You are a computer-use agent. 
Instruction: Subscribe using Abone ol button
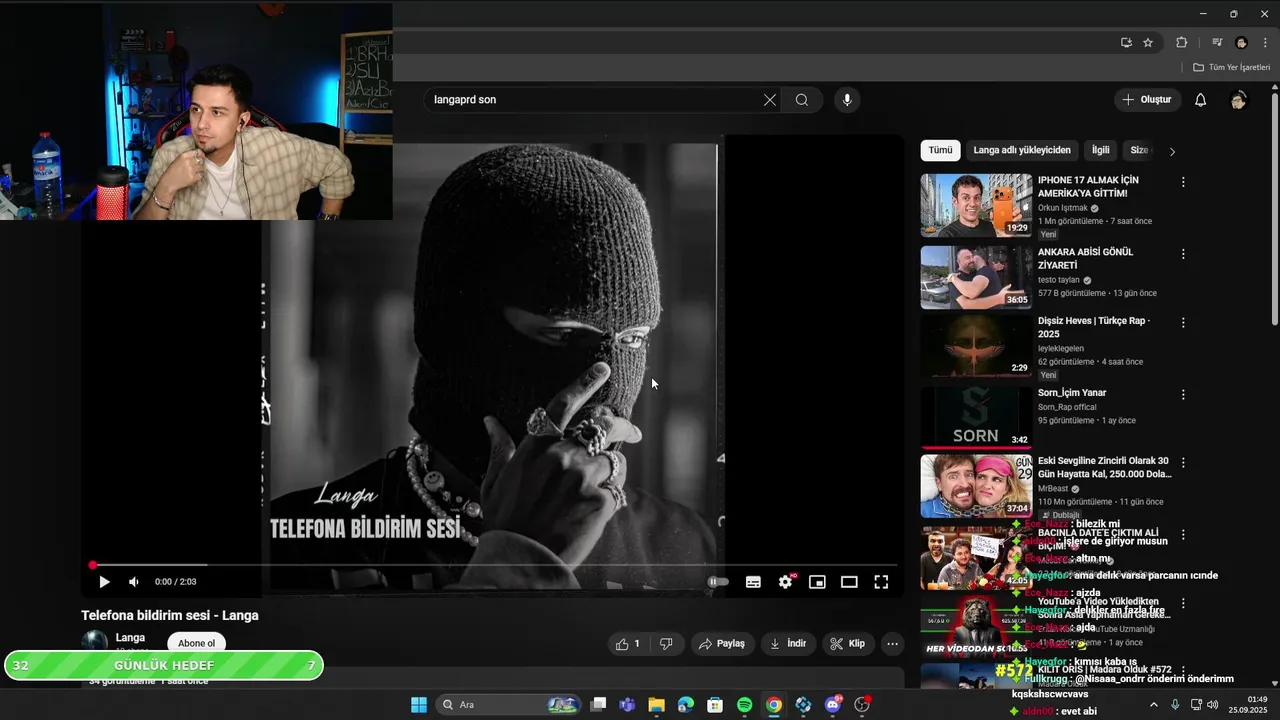[x=196, y=644]
